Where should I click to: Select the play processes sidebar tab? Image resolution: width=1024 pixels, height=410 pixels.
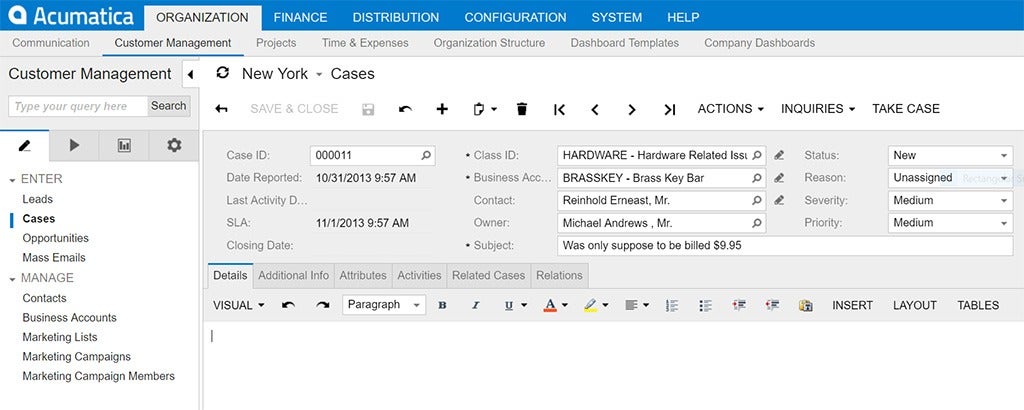tap(74, 146)
